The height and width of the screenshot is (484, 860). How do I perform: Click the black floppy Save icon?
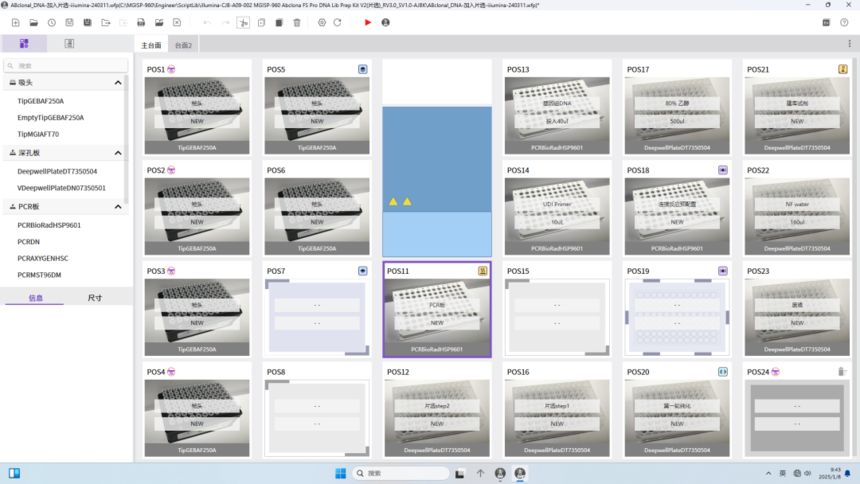[87, 22]
